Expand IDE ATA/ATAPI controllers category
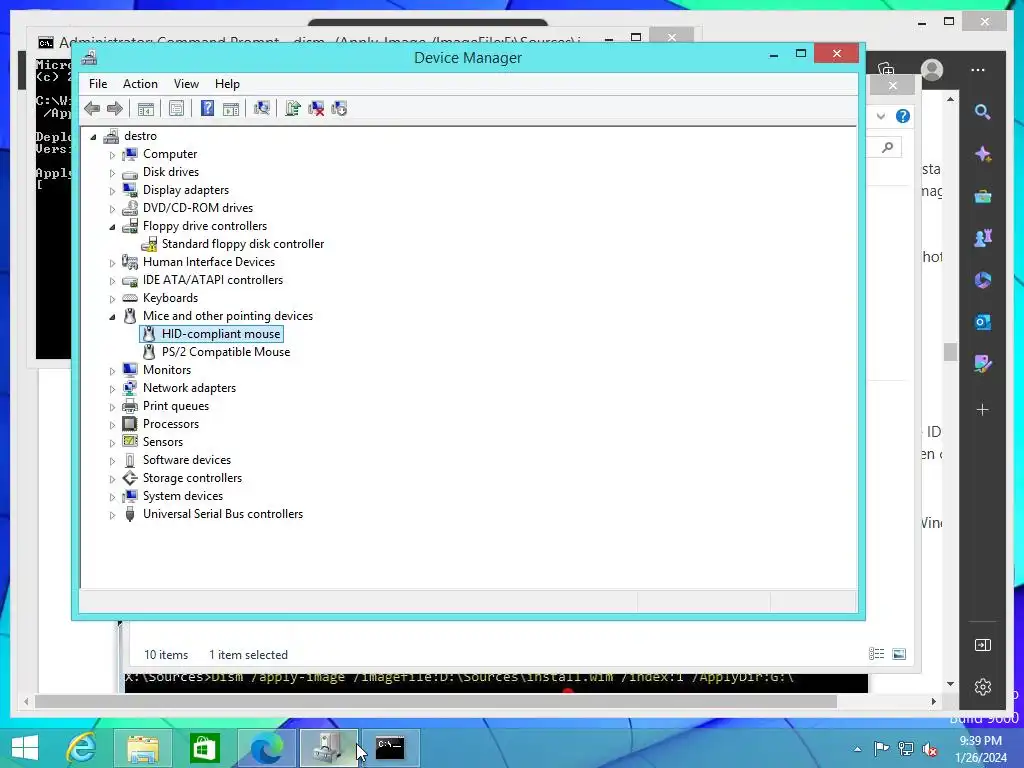 click(x=112, y=281)
